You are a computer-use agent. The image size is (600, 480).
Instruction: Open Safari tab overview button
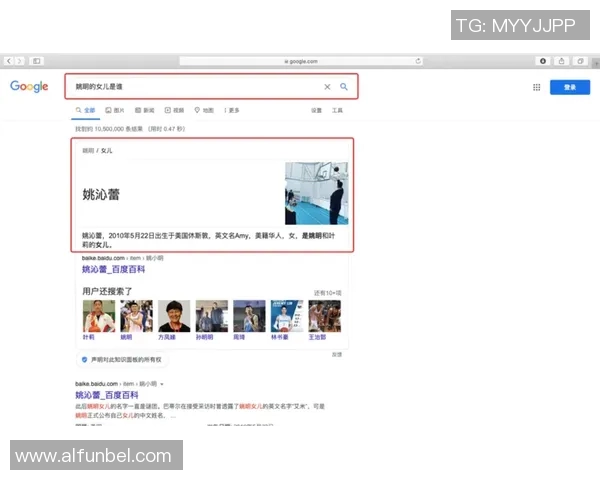tap(581, 61)
